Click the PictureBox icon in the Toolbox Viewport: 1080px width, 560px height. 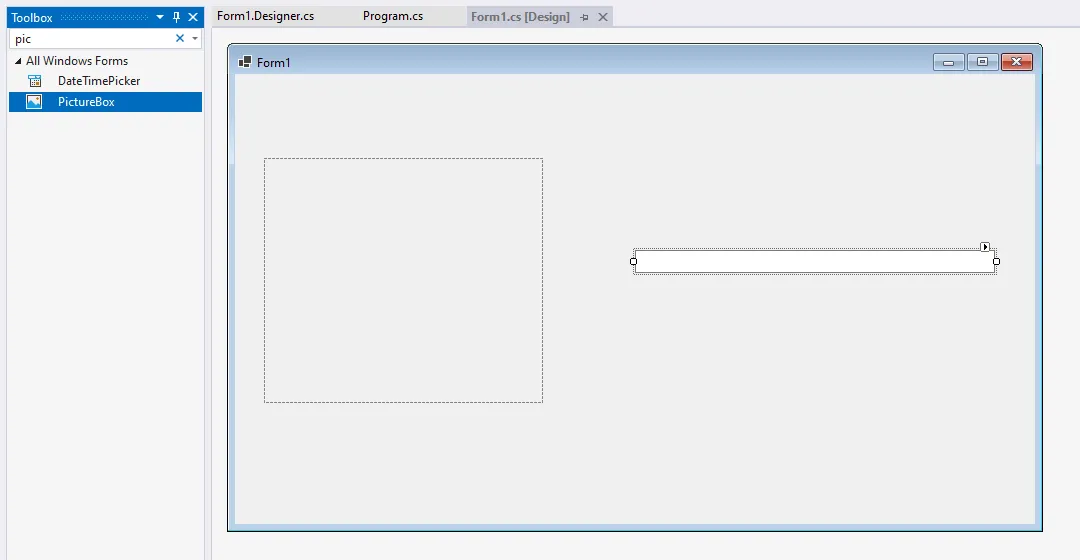pos(35,102)
